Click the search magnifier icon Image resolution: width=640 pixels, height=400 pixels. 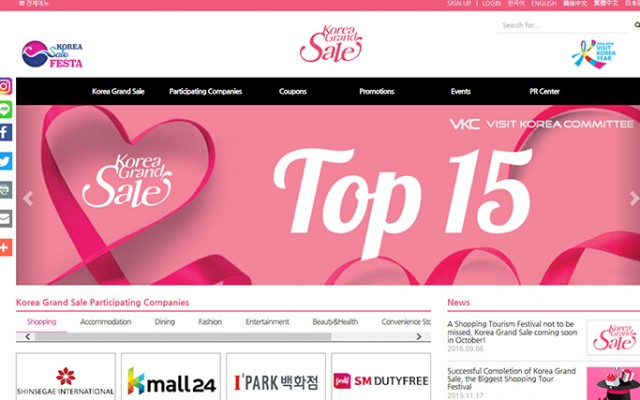[x=637, y=25]
